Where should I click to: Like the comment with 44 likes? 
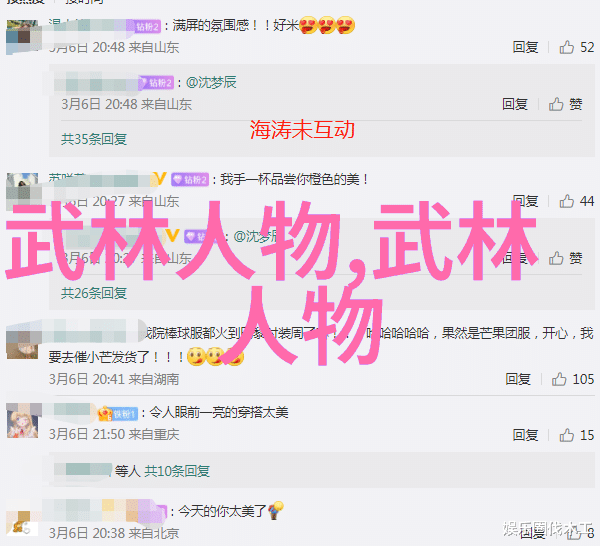[x=567, y=201]
